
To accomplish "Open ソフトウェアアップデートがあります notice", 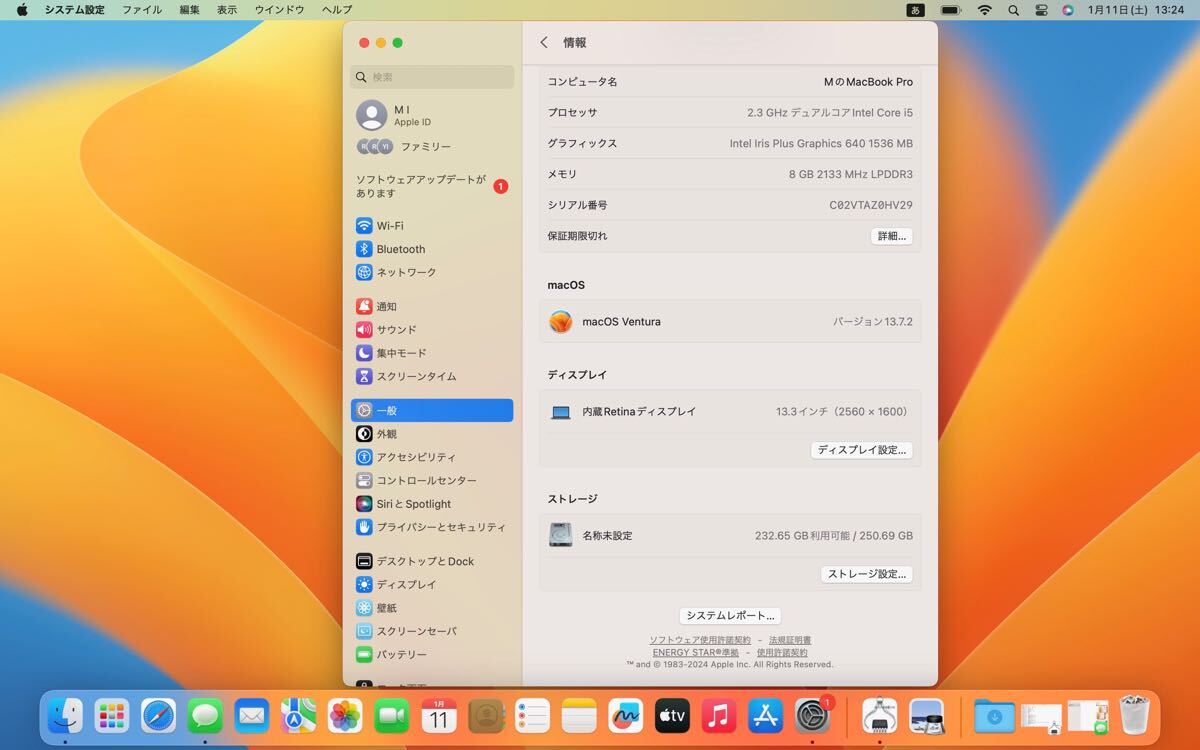I will click(432, 186).
